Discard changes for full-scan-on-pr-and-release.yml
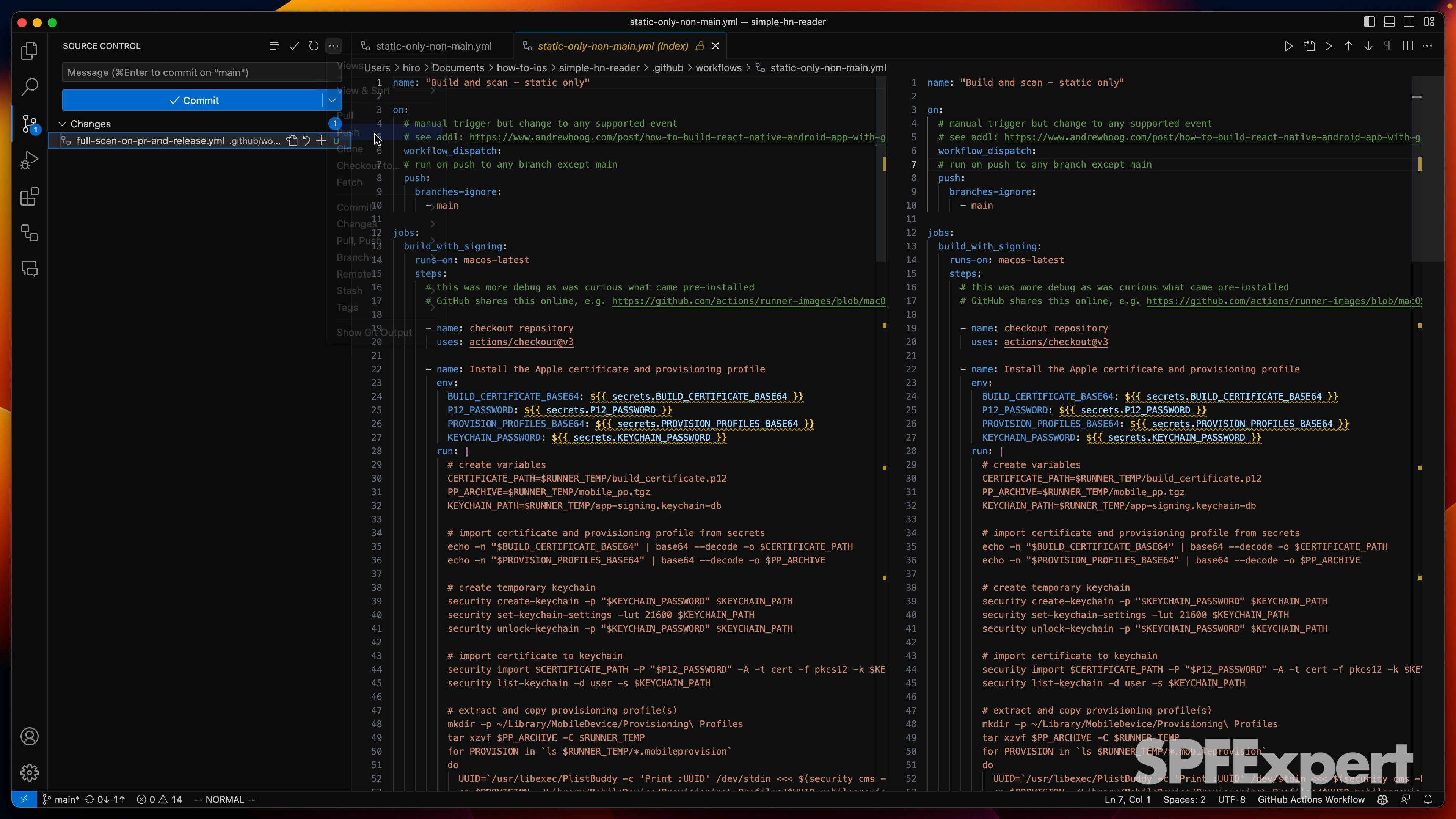This screenshot has width=1456, height=819. tap(306, 141)
